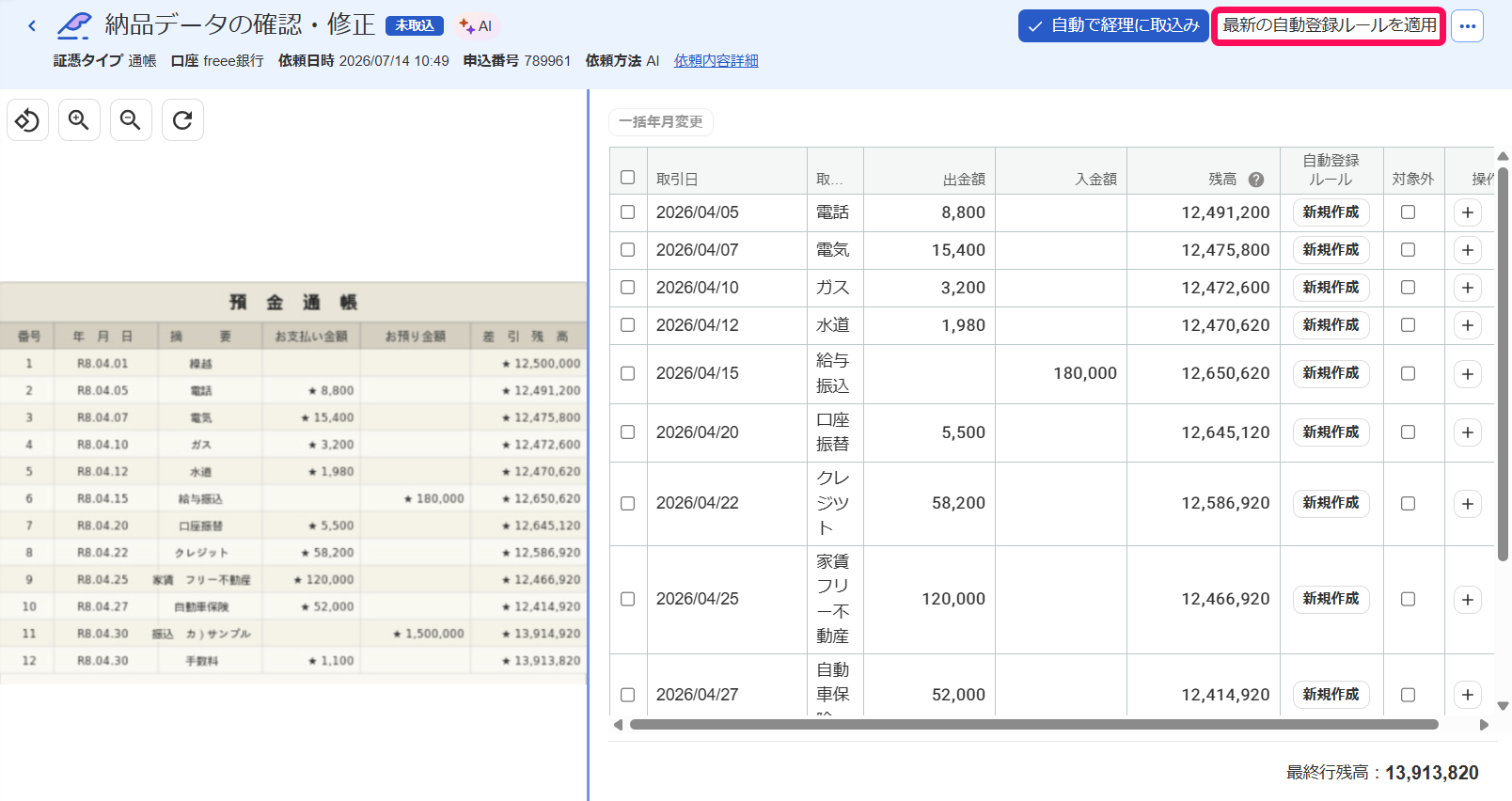Create new rule for the 2026/04/27 row
Image resolution: width=1512 pixels, height=801 pixels.
1331,695
